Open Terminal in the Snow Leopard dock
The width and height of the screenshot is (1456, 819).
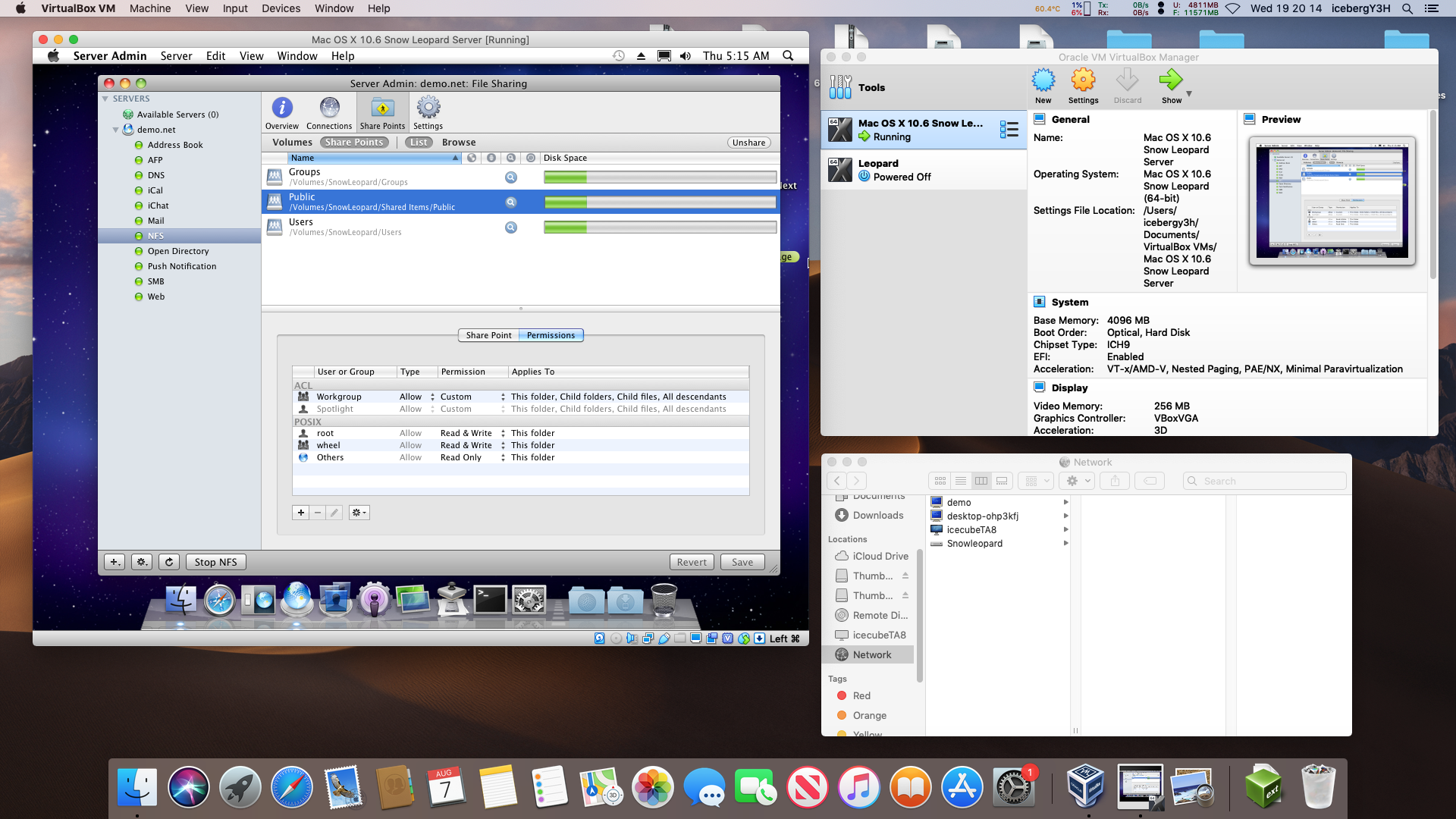[490, 600]
